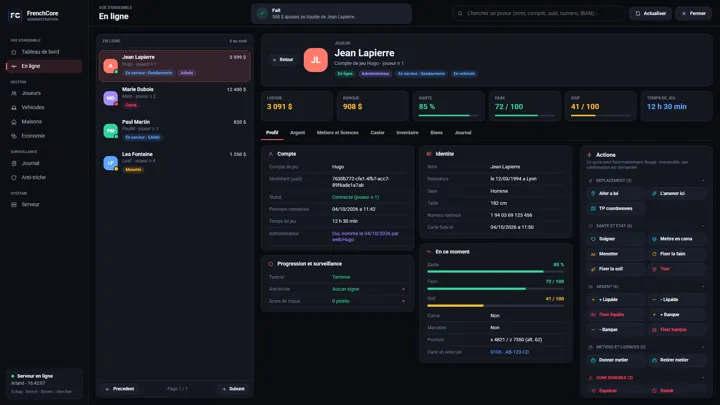Click the Retirer metier action

pyautogui.click(x=677, y=360)
